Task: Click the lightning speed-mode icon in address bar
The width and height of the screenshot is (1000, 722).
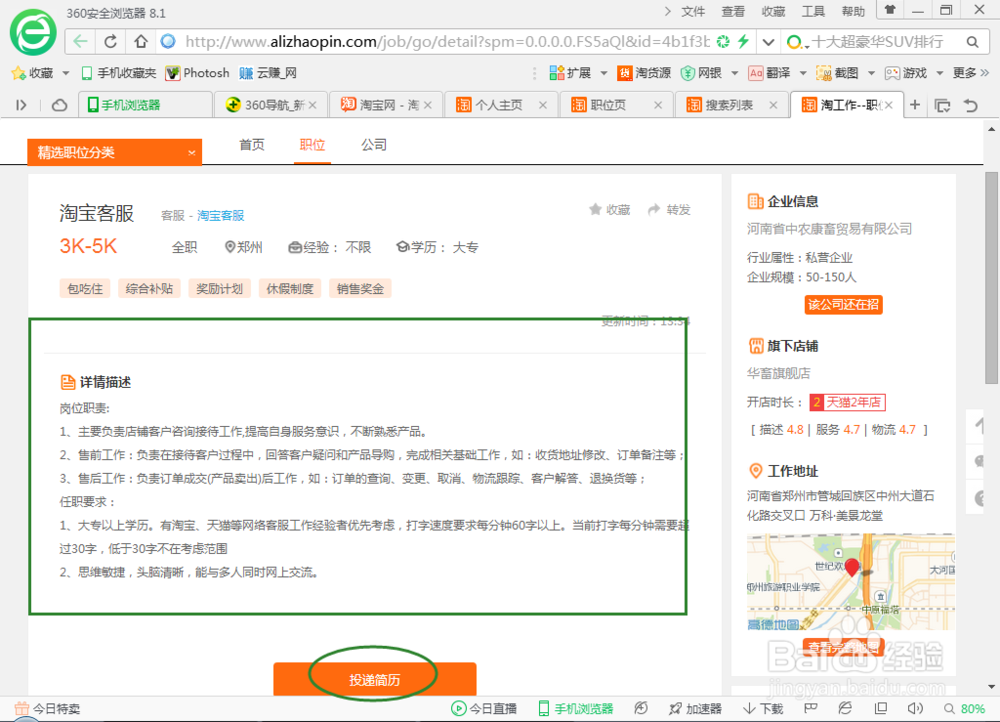Action: [x=743, y=41]
